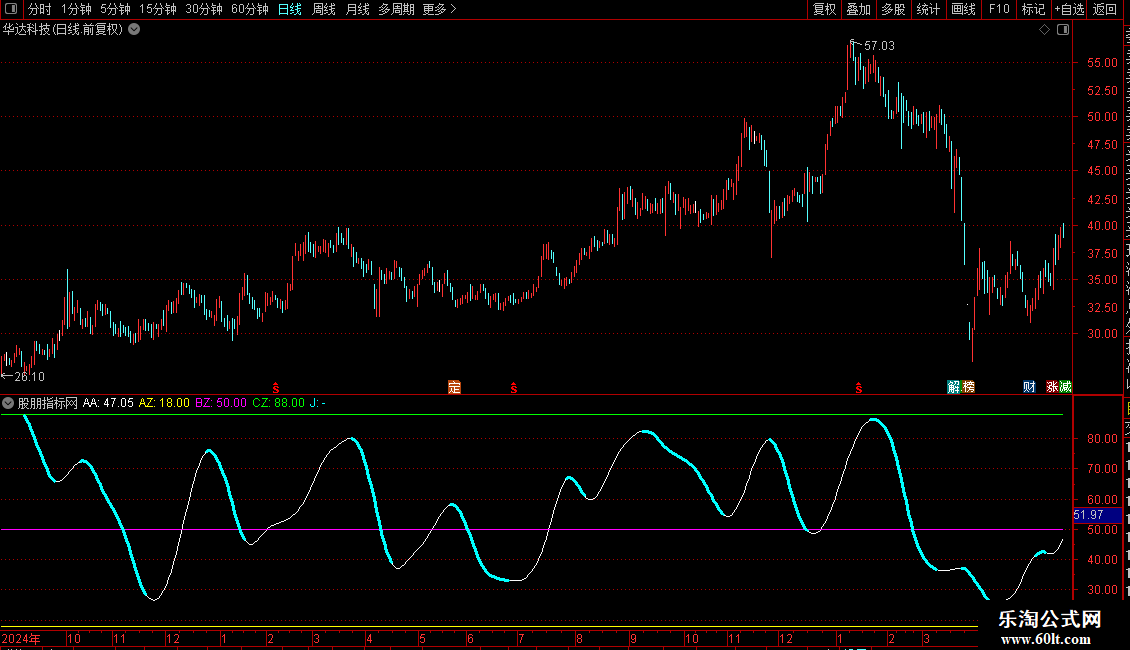Click the 60.00 indicator axis label
Viewport: 1130px width, 650px height.
pyautogui.click(x=1103, y=499)
